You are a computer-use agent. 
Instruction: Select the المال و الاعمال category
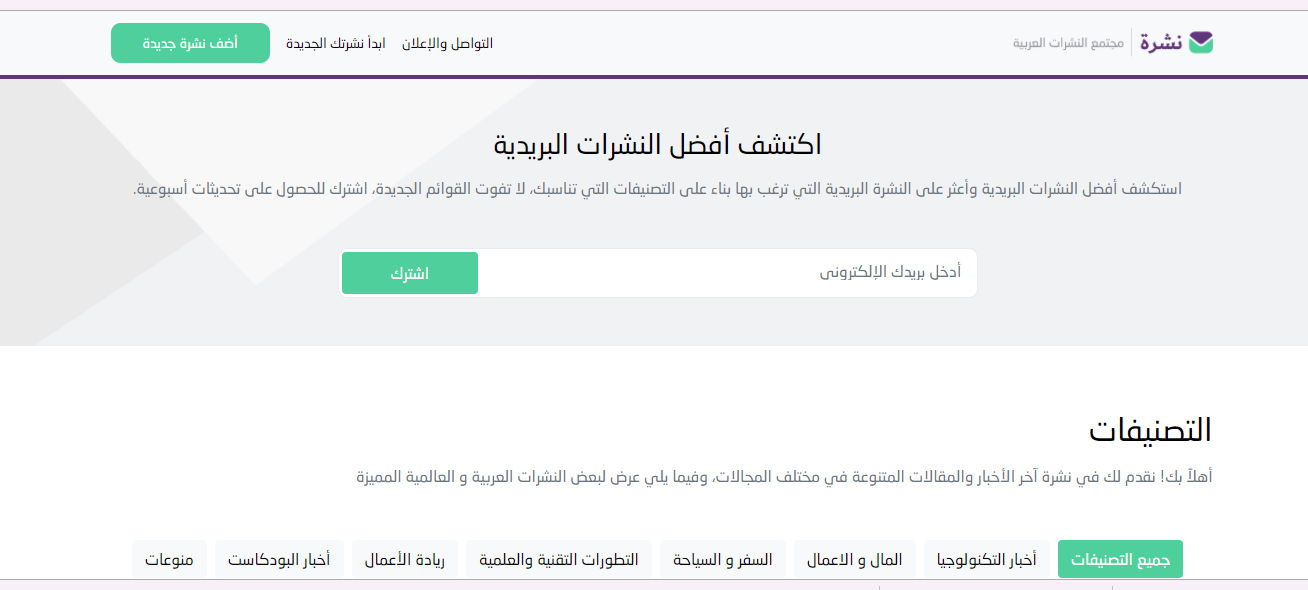point(854,559)
